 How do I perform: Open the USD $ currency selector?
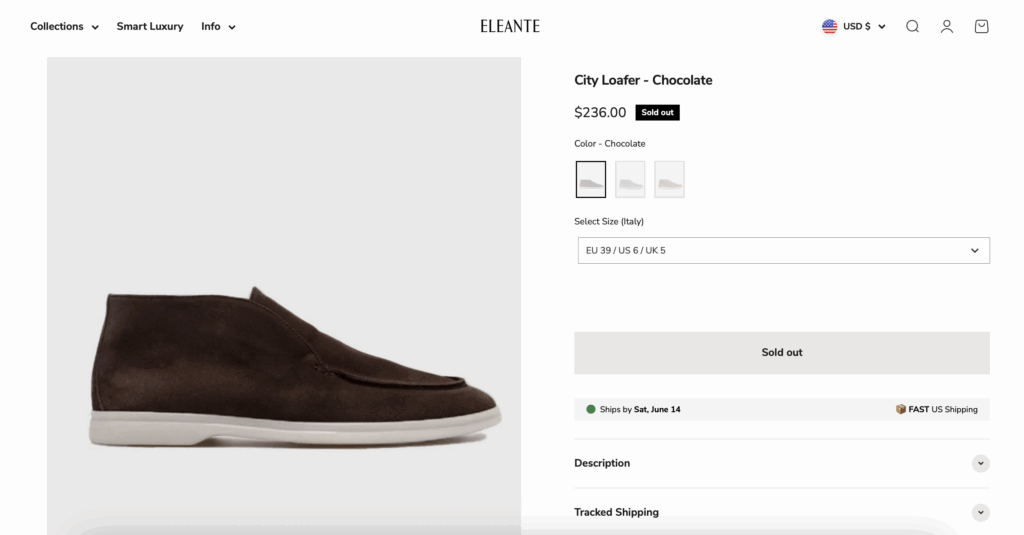(x=864, y=27)
